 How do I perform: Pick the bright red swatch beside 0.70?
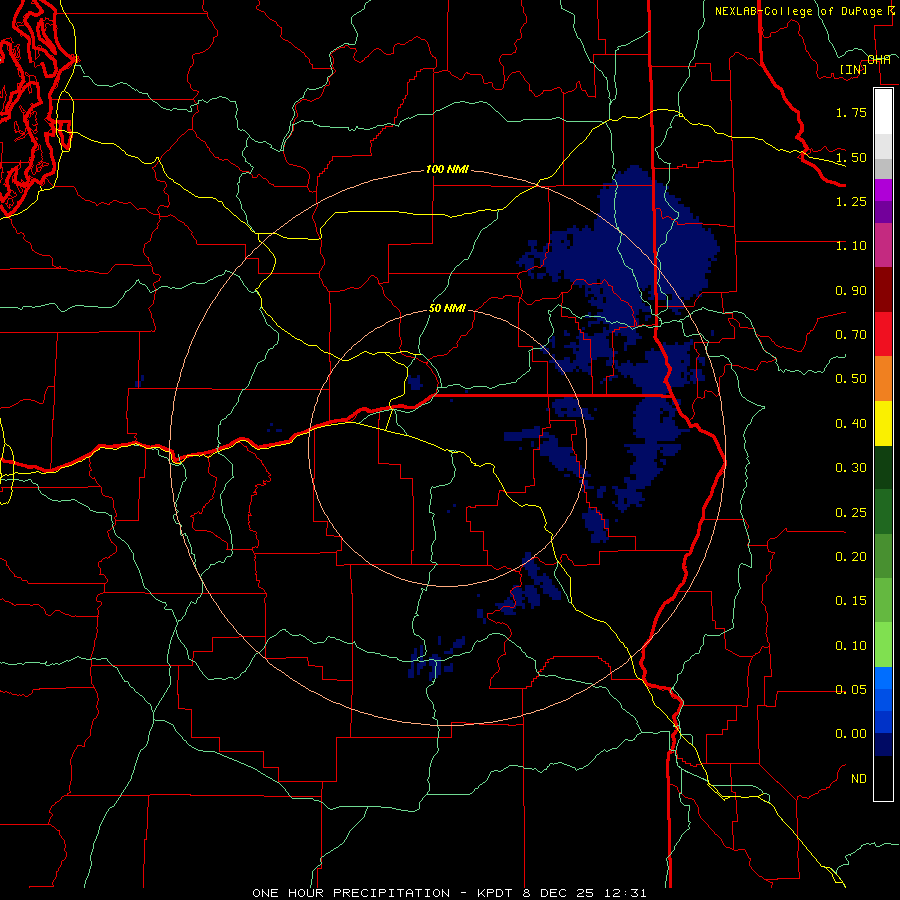(x=883, y=334)
